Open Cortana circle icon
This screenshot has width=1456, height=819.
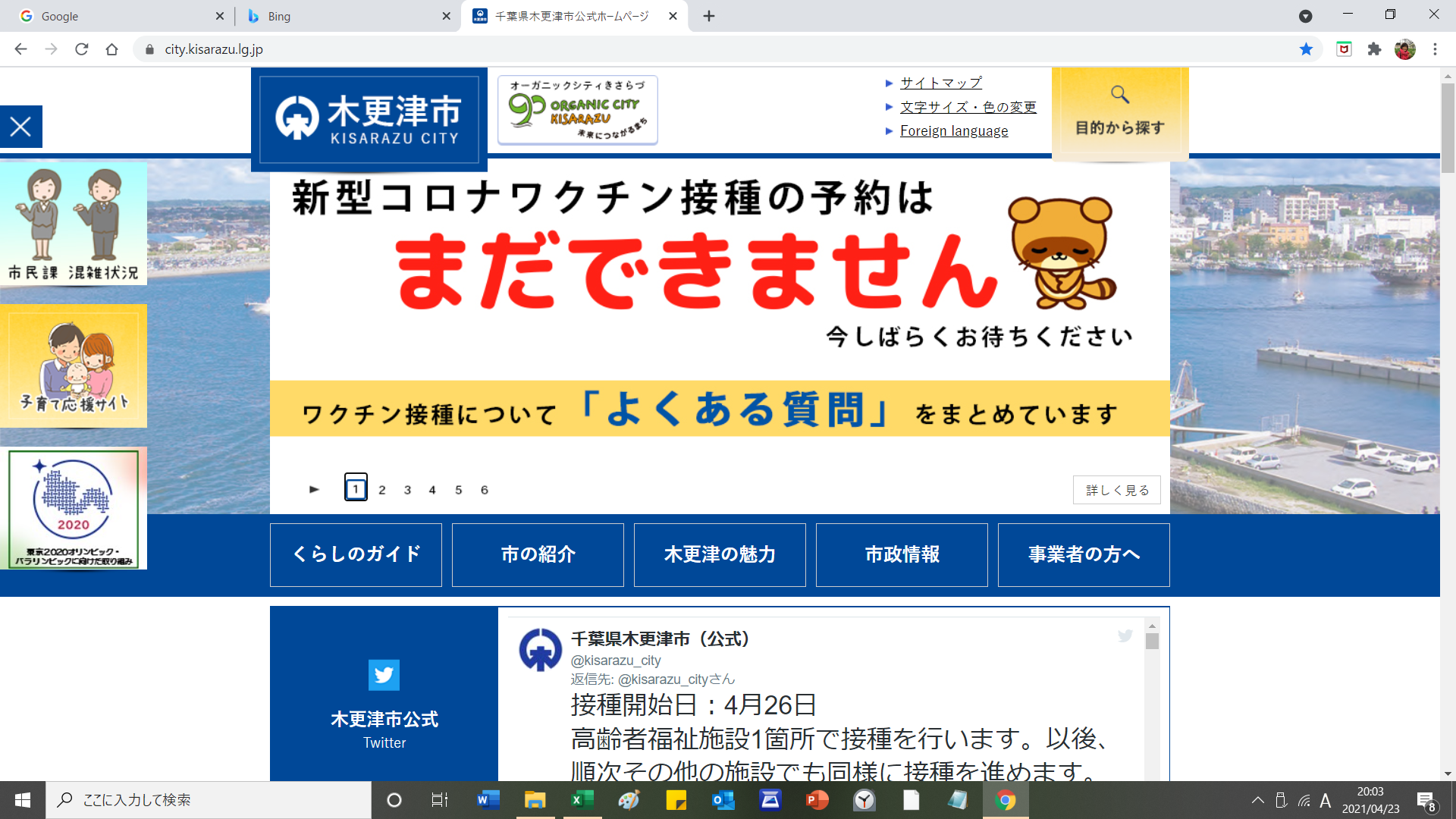tap(394, 800)
